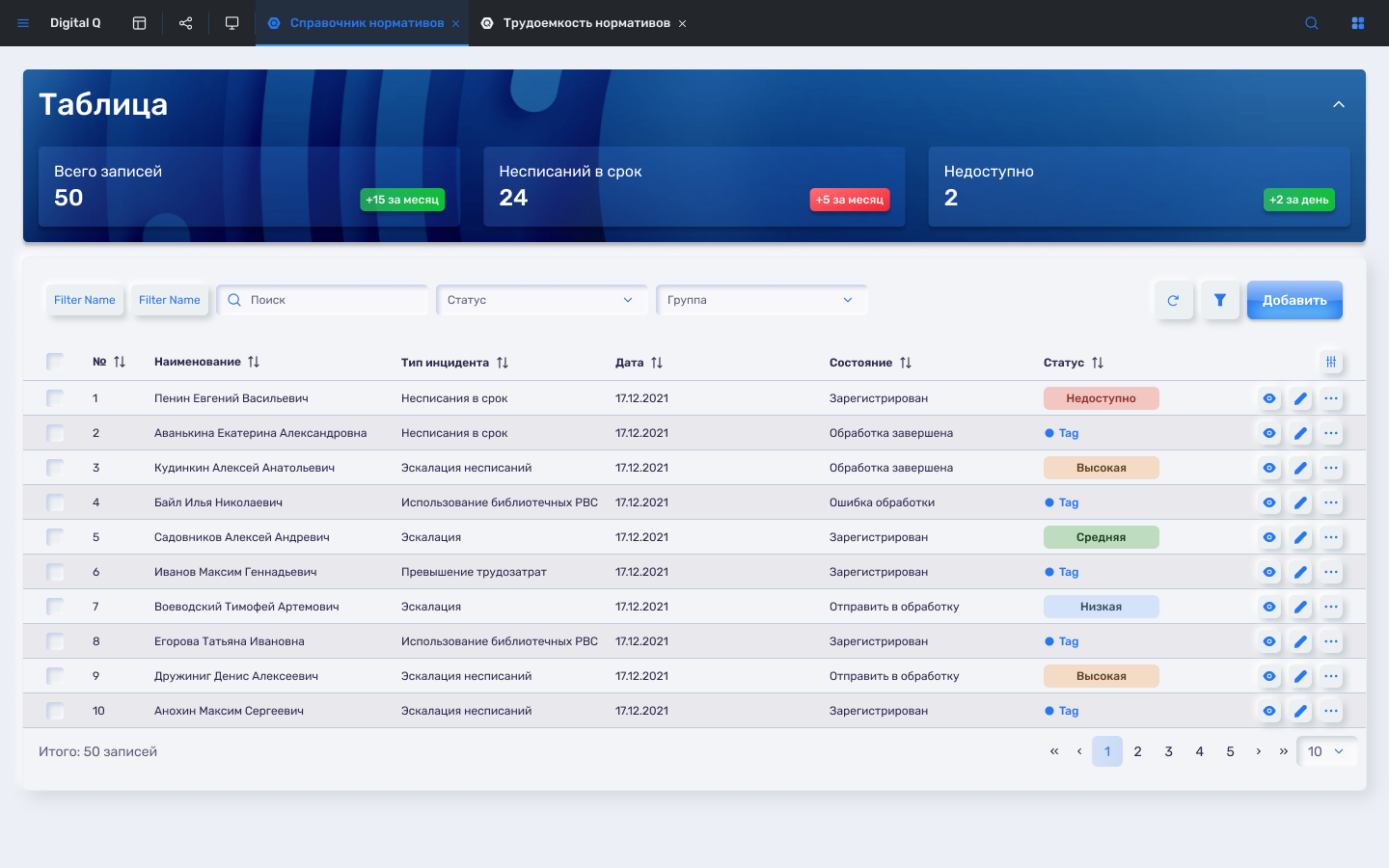Open more actions for Садовников Алексей Андревич
Screen dimensions: 1389x868
pos(1331,537)
